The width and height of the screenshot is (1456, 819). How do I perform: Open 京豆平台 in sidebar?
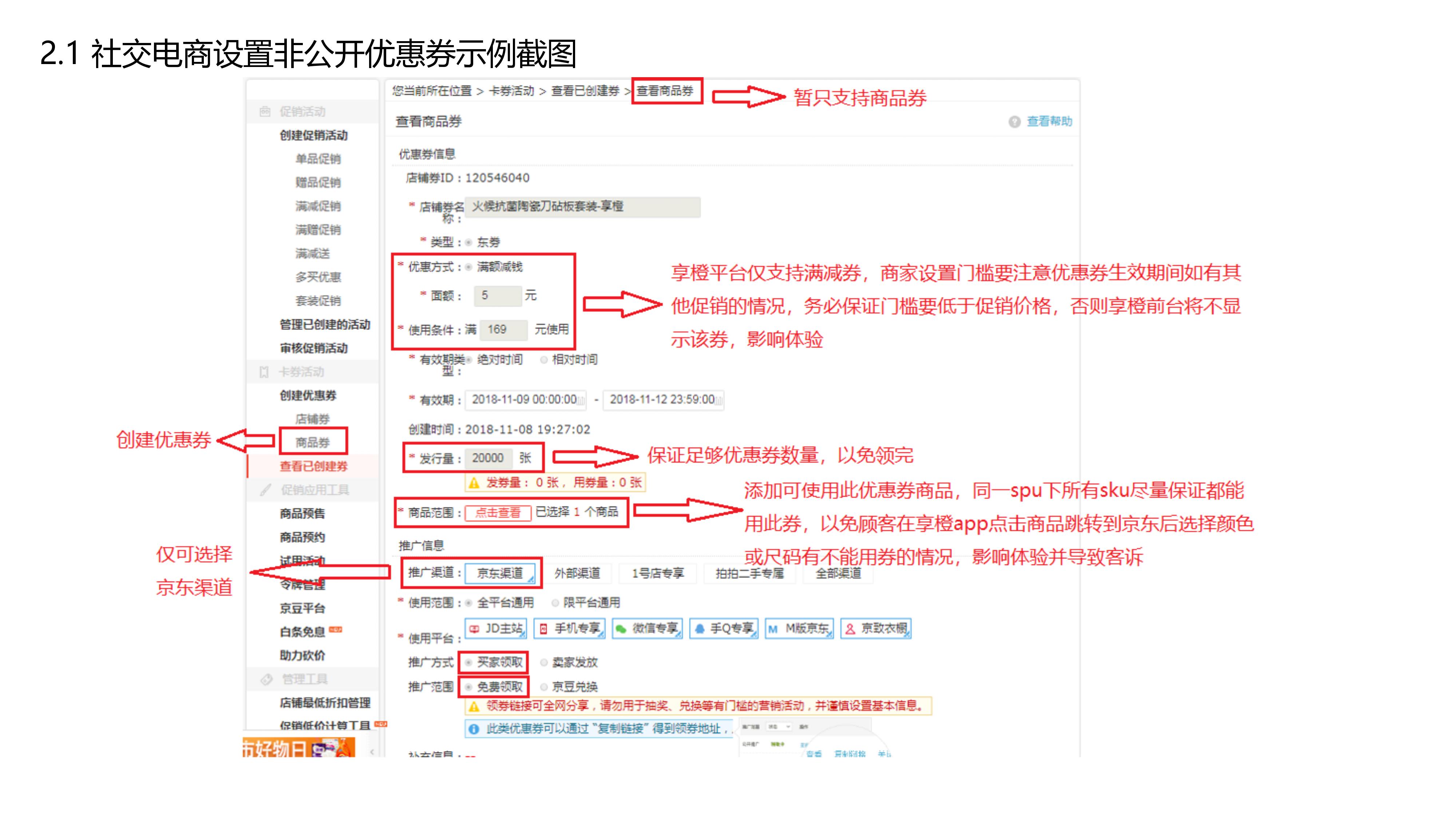click(302, 609)
